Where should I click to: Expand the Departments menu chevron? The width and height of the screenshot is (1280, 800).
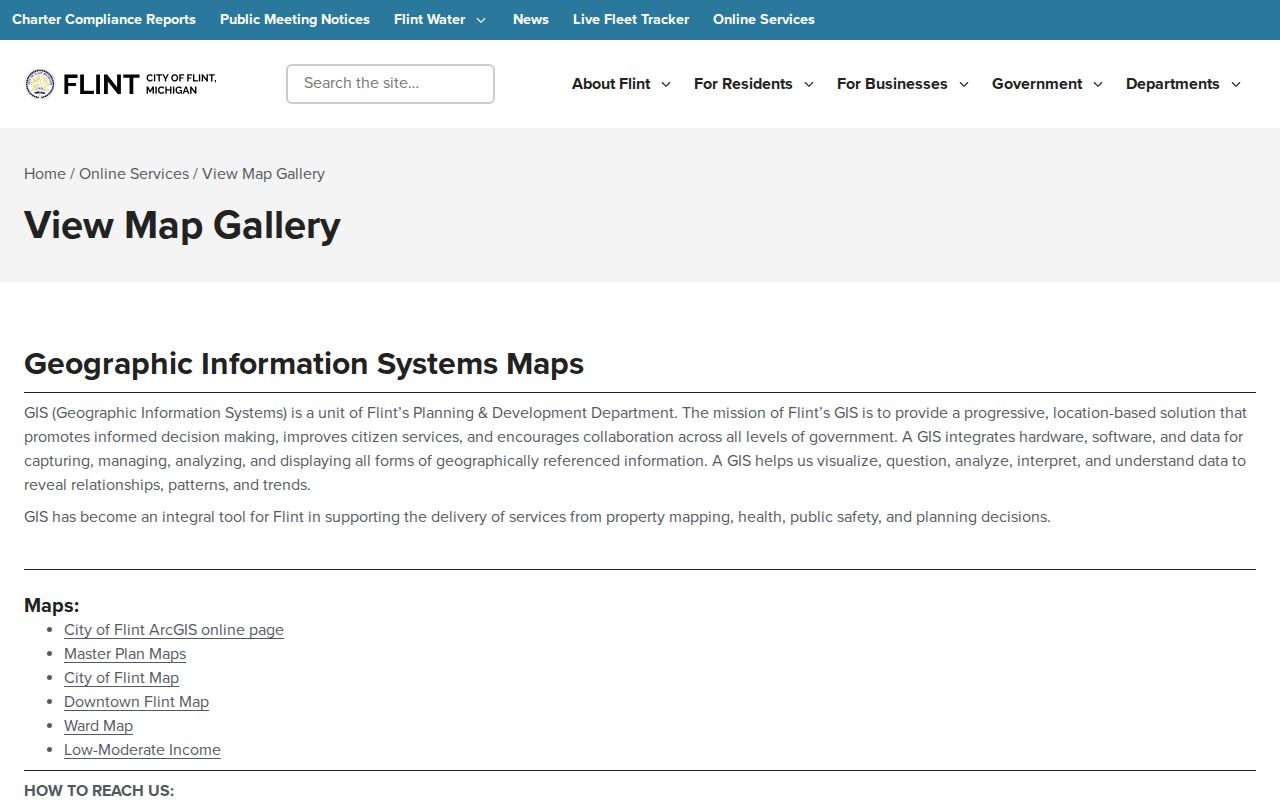click(x=1236, y=84)
